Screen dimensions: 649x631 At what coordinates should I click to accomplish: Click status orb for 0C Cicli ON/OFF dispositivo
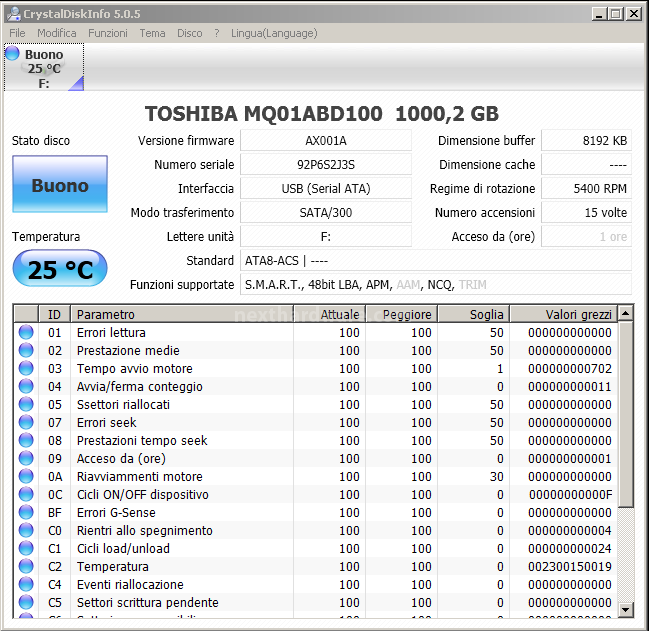click(x=26, y=494)
